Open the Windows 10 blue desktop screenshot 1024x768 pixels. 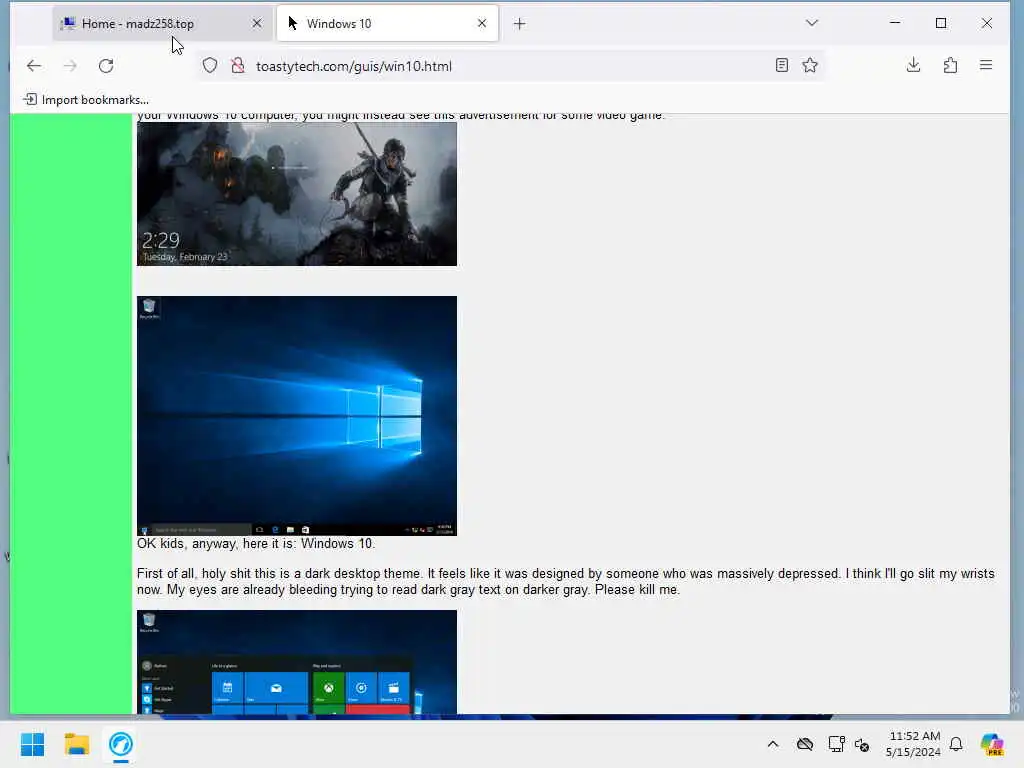click(296, 416)
